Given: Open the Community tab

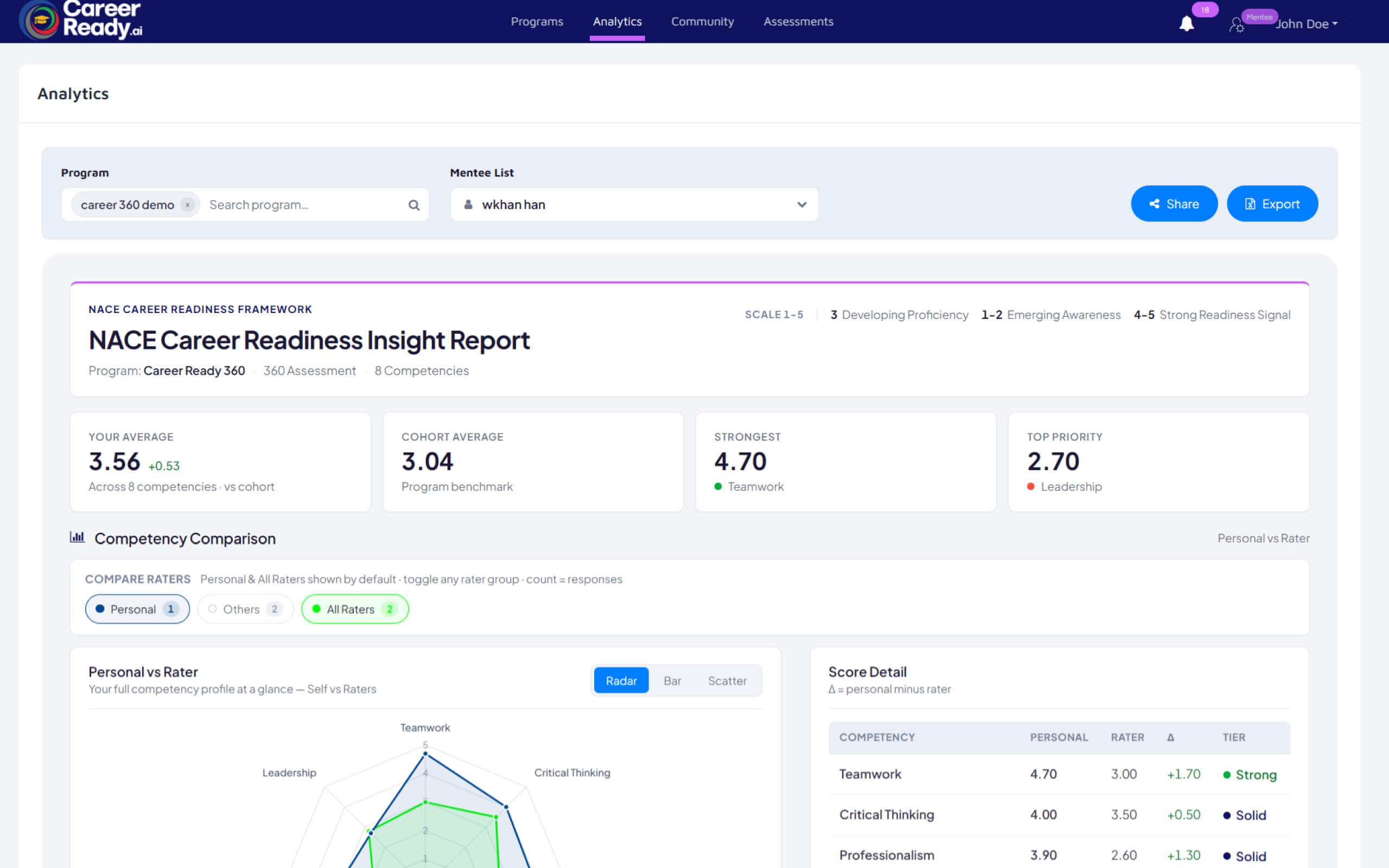Looking at the screenshot, I should (x=702, y=21).
